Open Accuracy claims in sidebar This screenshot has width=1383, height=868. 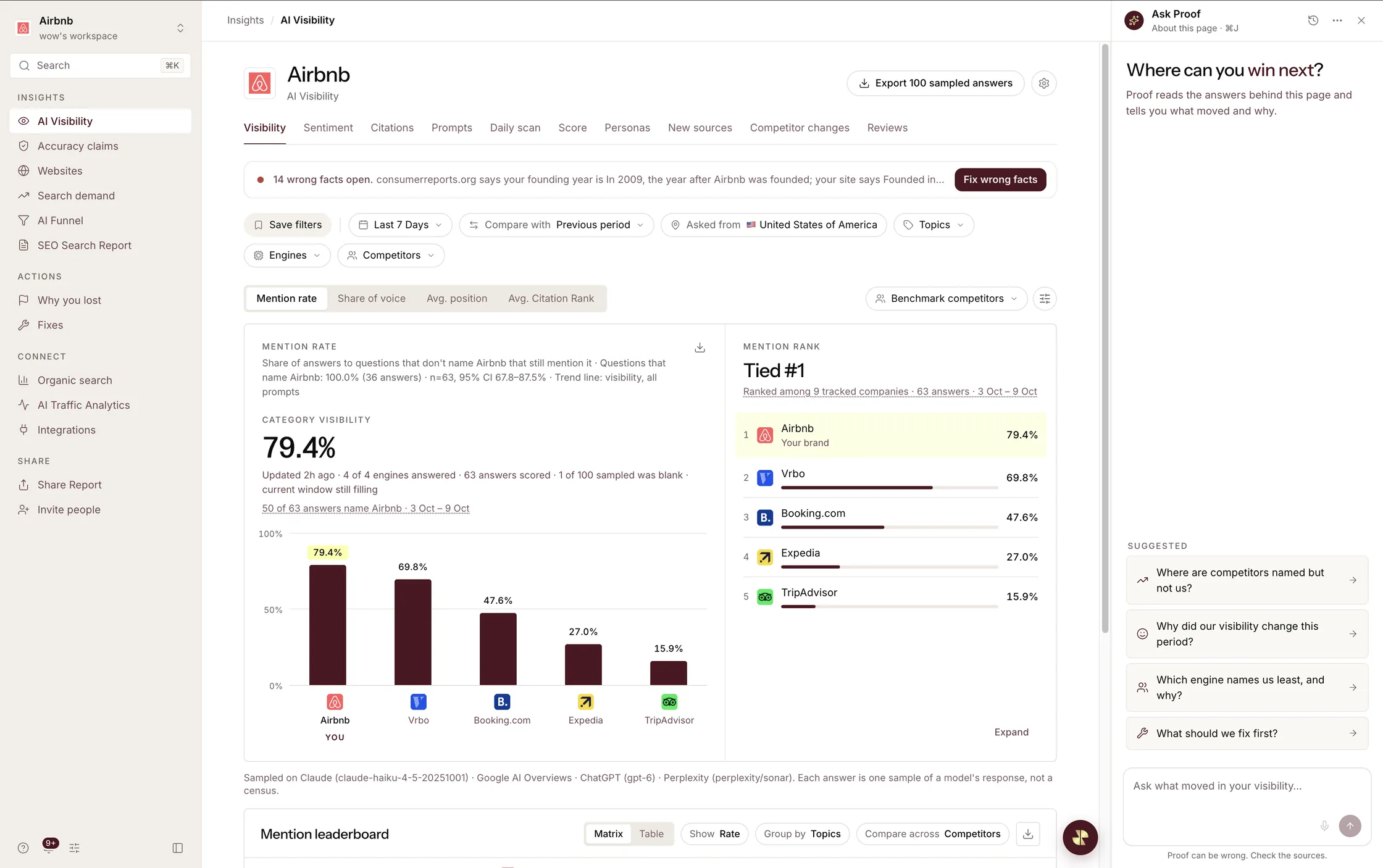(x=100, y=146)
